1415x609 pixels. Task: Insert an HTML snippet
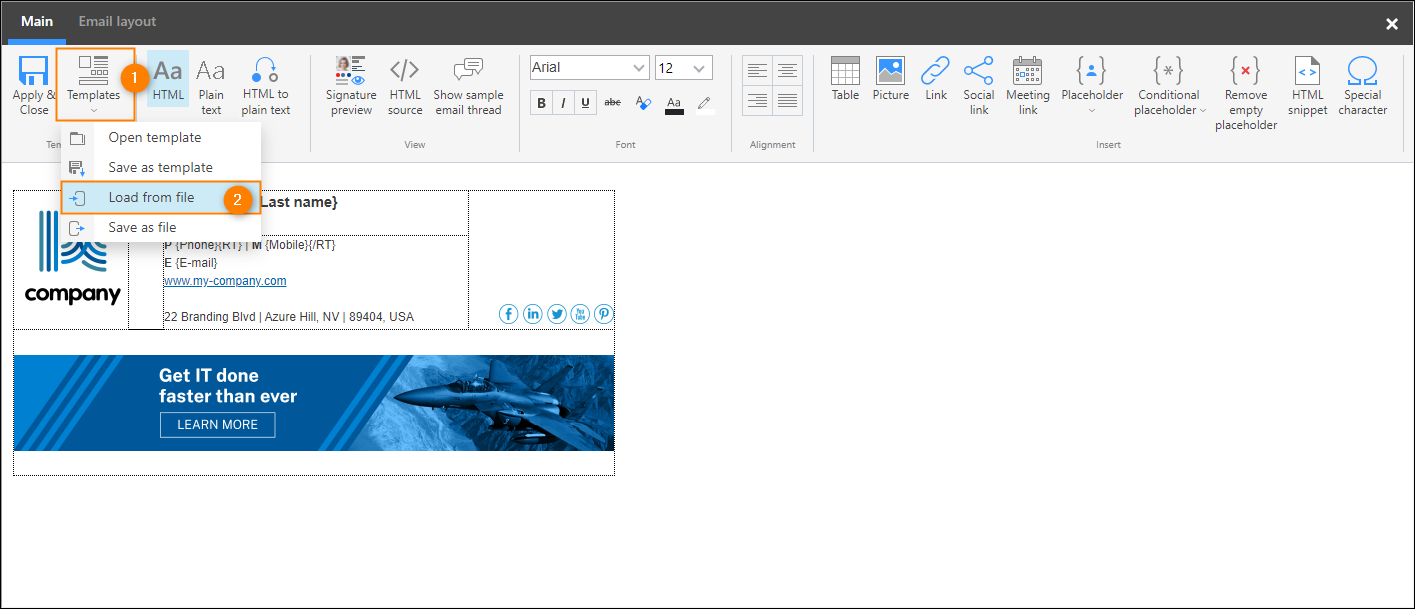click(1307, 85)
